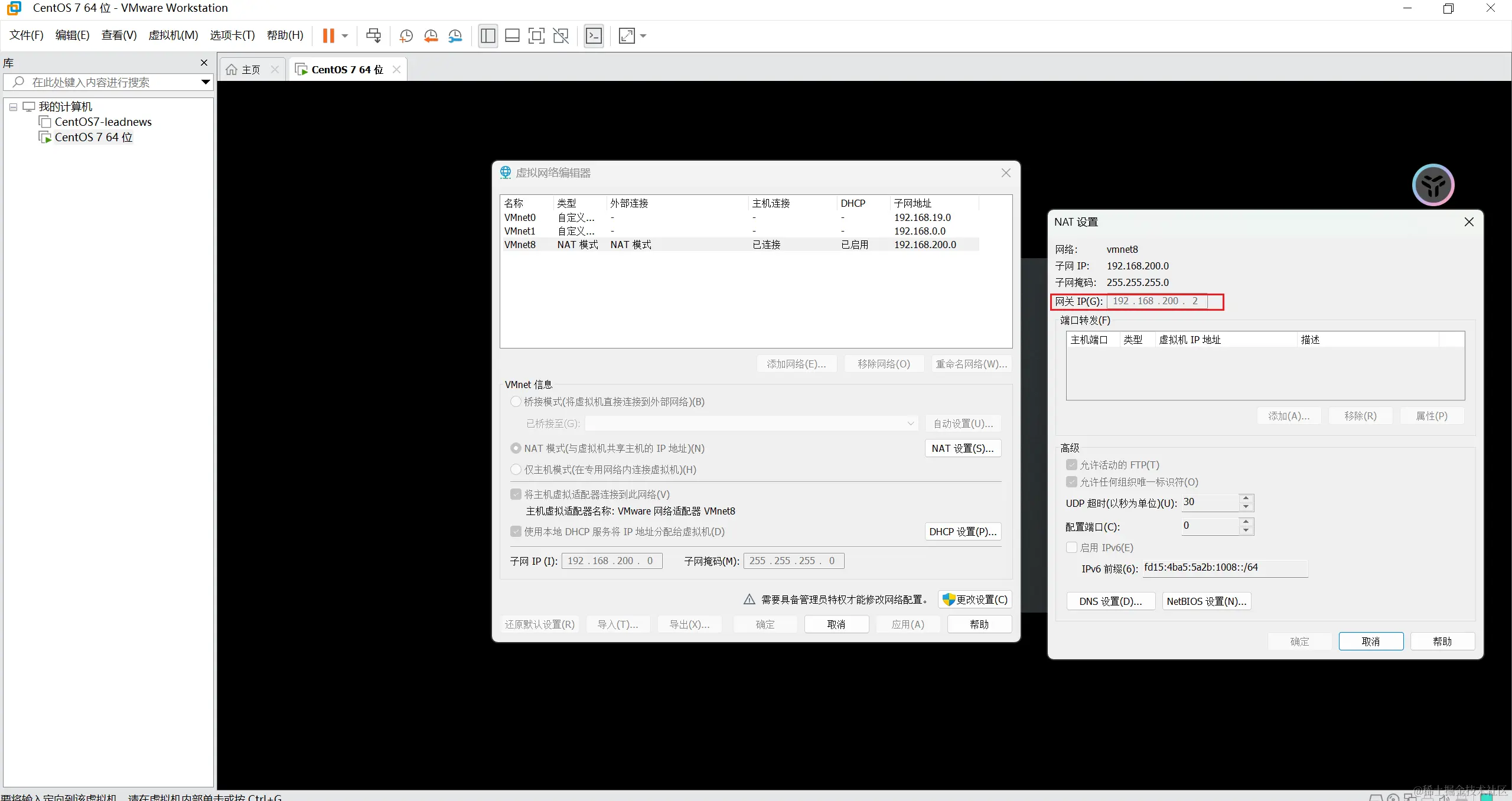
Task: Select CentOS7-leadnews in the library tree
Action: (103, 122)
